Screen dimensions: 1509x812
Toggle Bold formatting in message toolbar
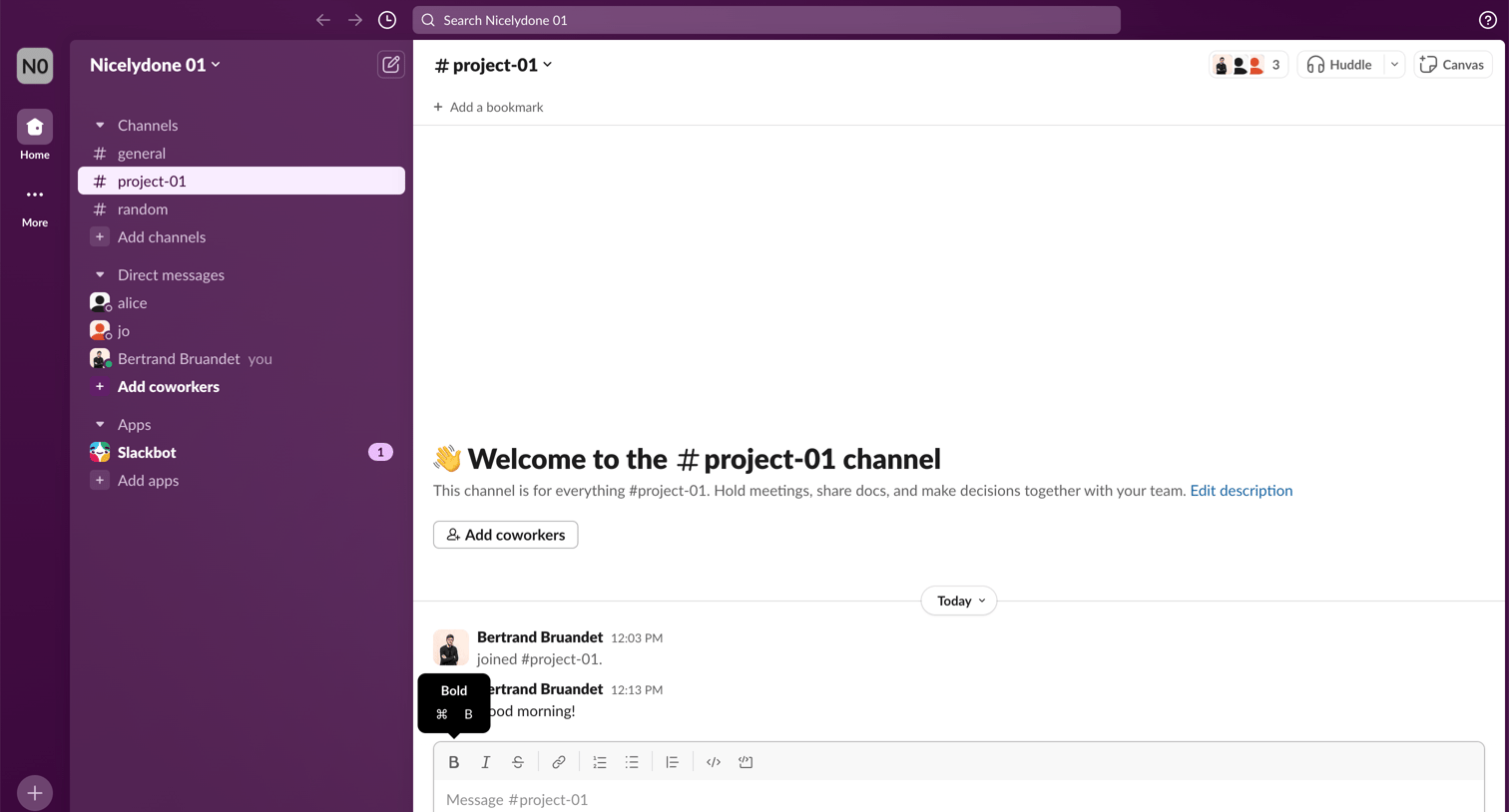pyautogui.click(x=454, y=762)
